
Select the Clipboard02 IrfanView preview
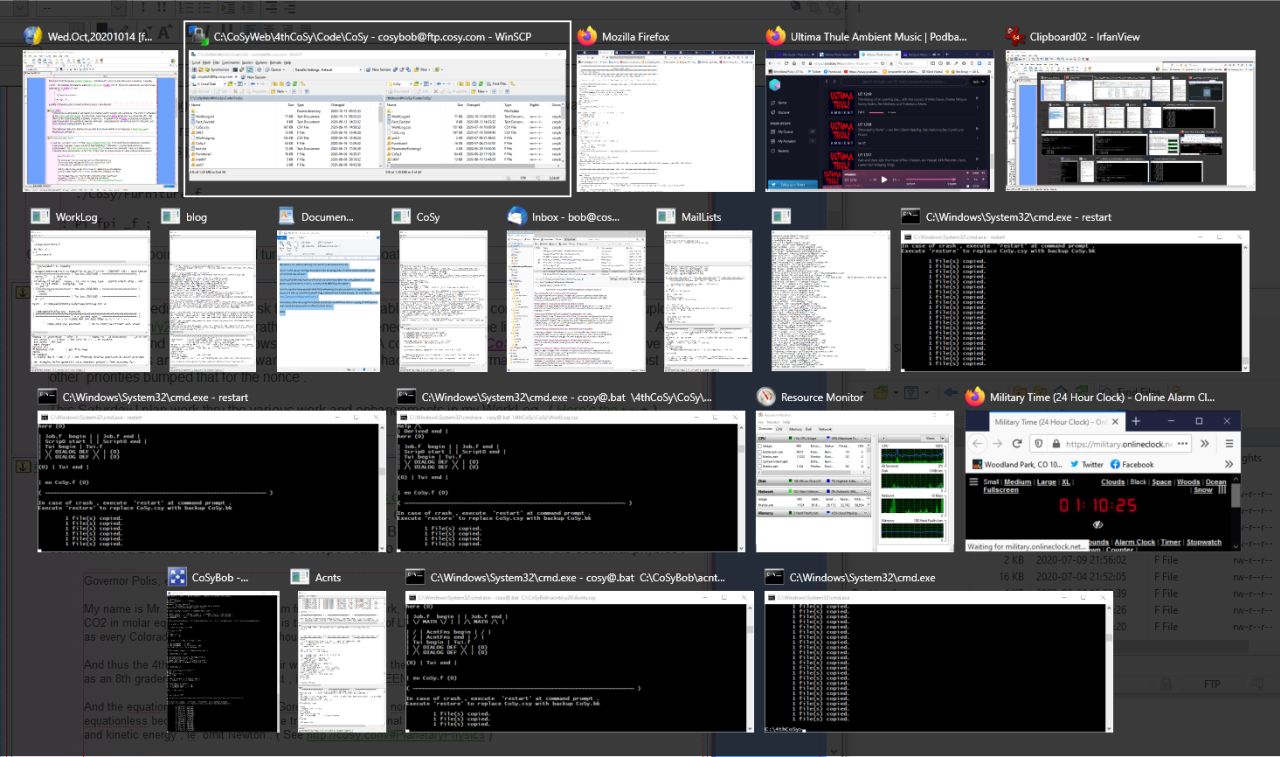click(x=1130, y=120)
